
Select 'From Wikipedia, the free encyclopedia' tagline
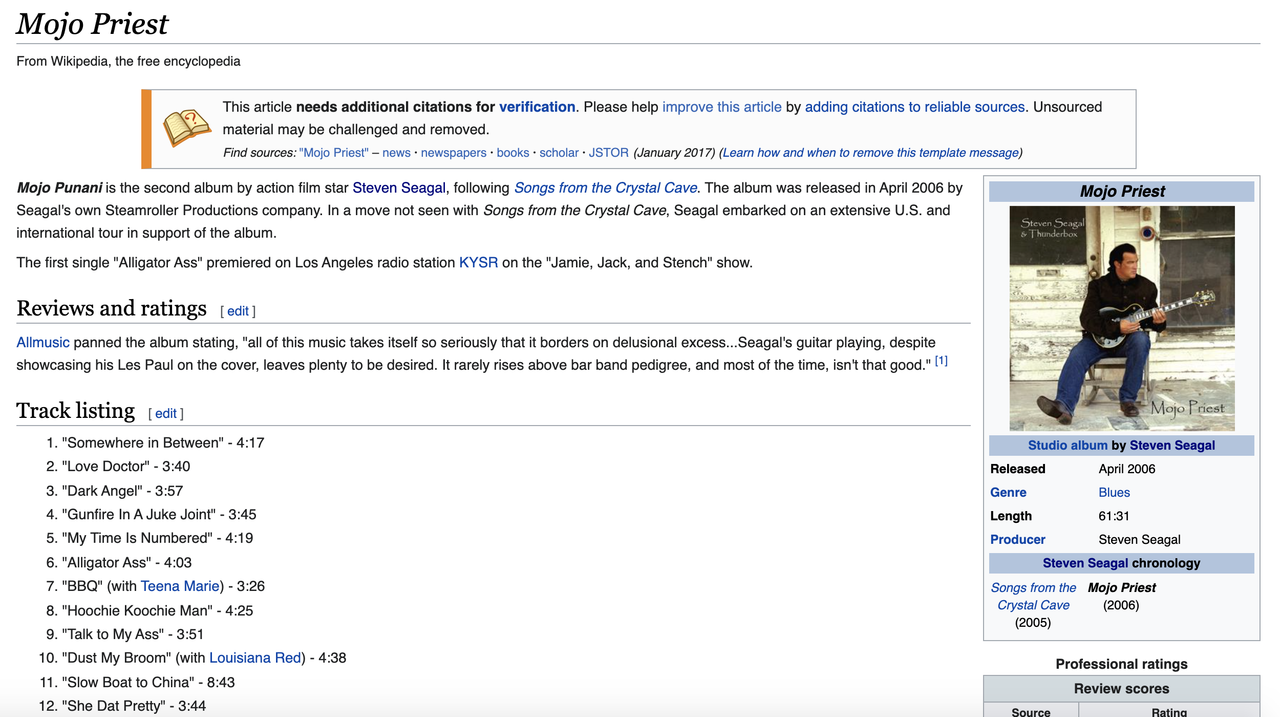(128, 61)
